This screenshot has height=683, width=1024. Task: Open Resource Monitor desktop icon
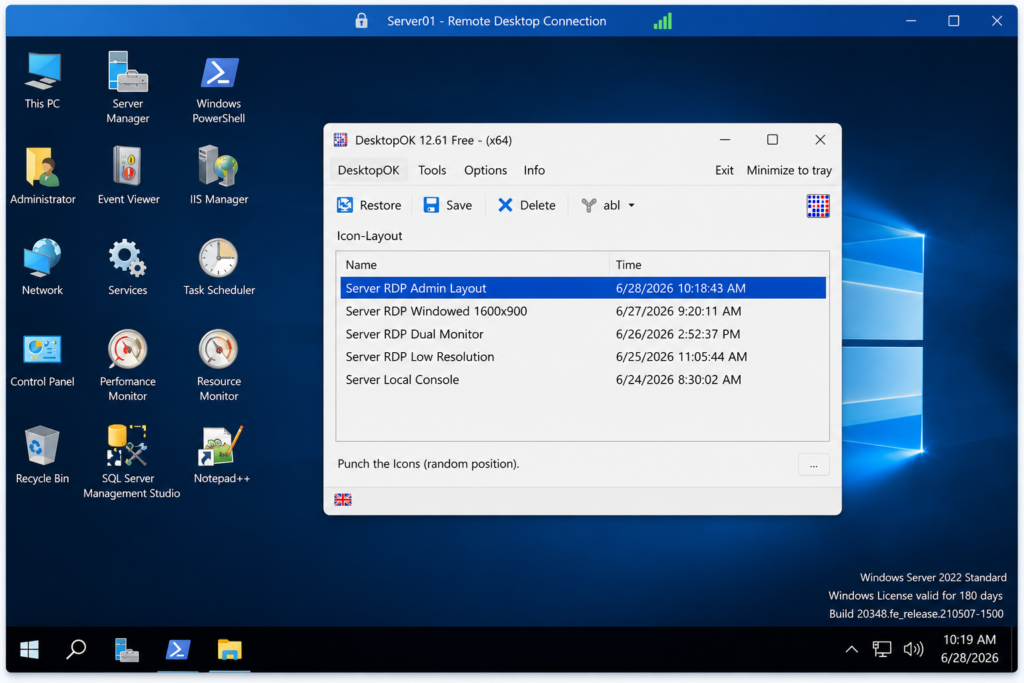219,366
